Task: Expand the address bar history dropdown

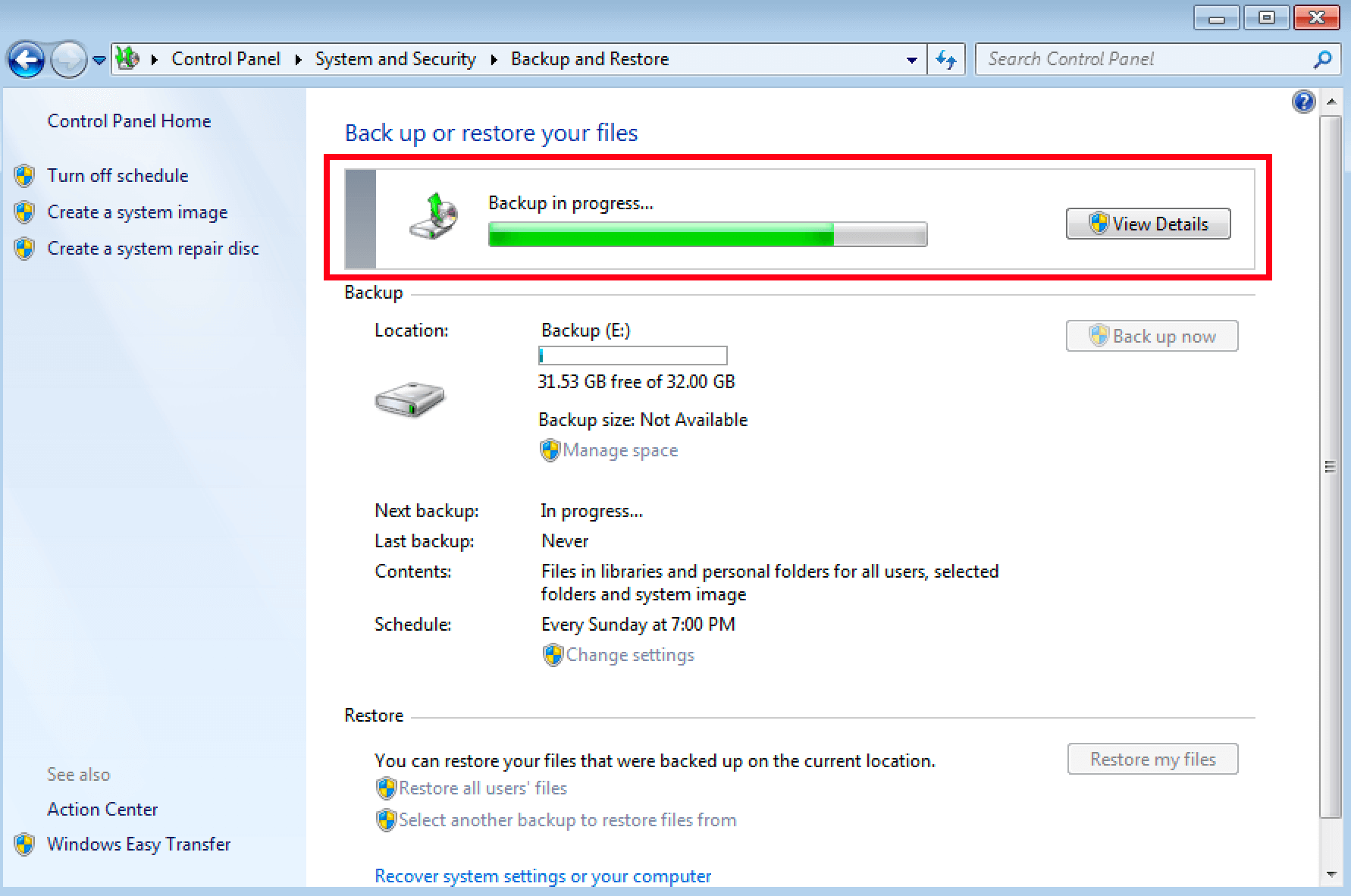Action: click(911, 60)
